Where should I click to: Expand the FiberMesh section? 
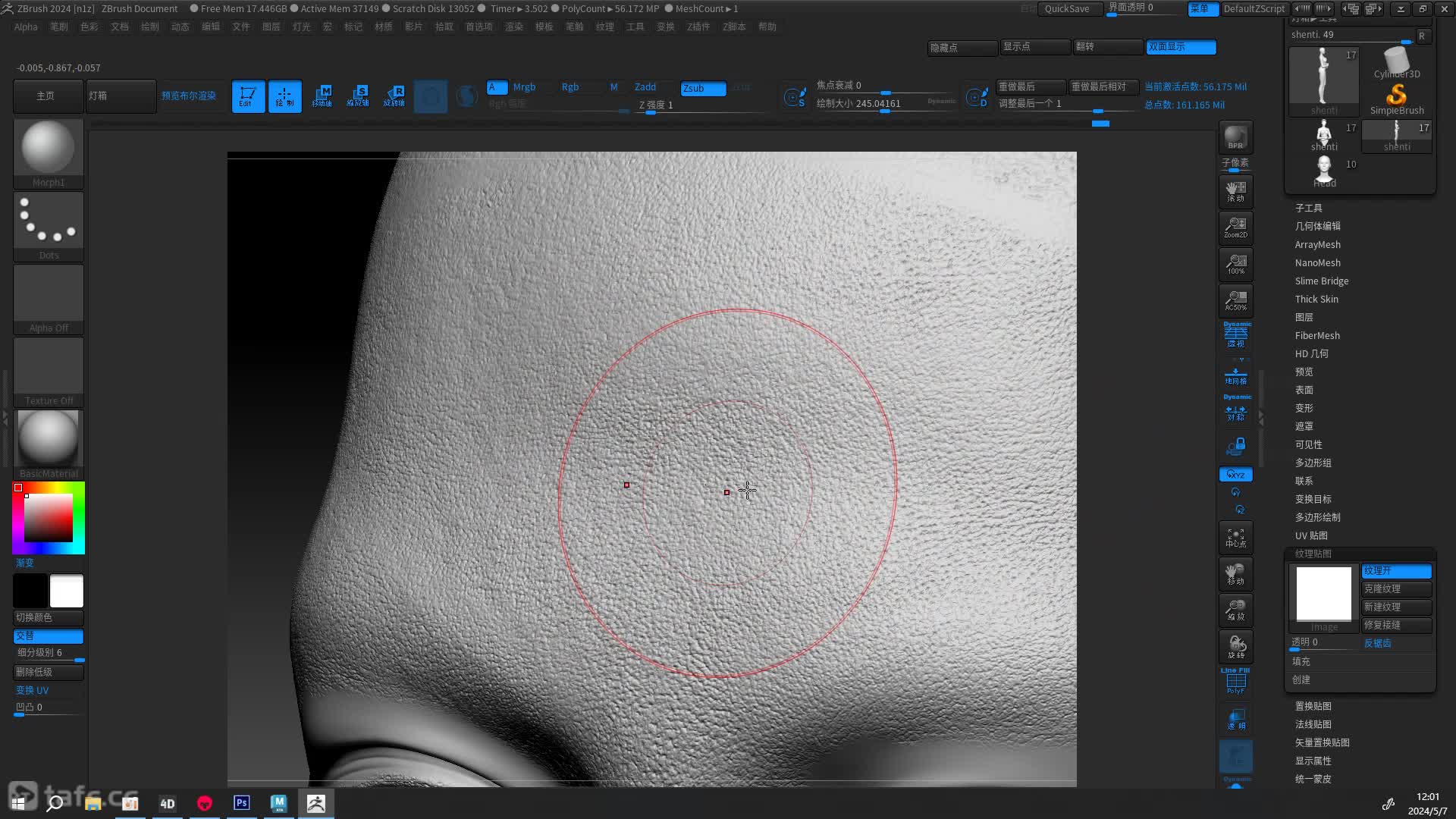pos(1317,335)
